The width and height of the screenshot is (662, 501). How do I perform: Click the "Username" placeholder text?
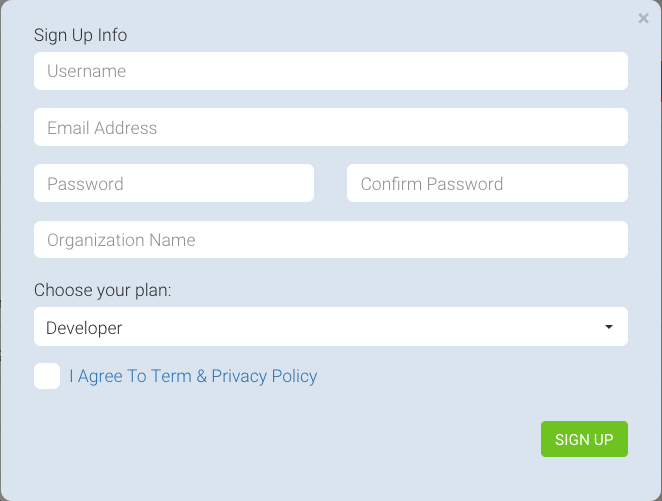click(87, 71)
